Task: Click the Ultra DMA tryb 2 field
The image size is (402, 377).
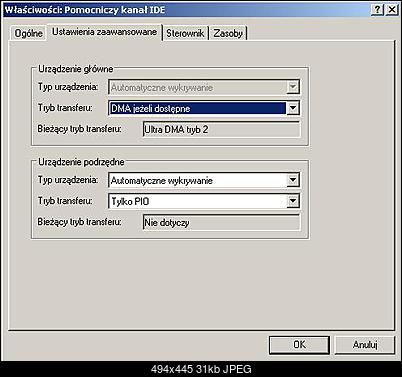Action: (x=221, y=129)
